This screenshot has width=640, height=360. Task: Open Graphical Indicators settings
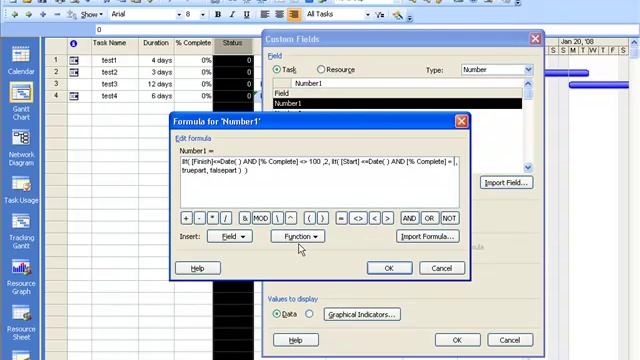(x=362, y=314)
